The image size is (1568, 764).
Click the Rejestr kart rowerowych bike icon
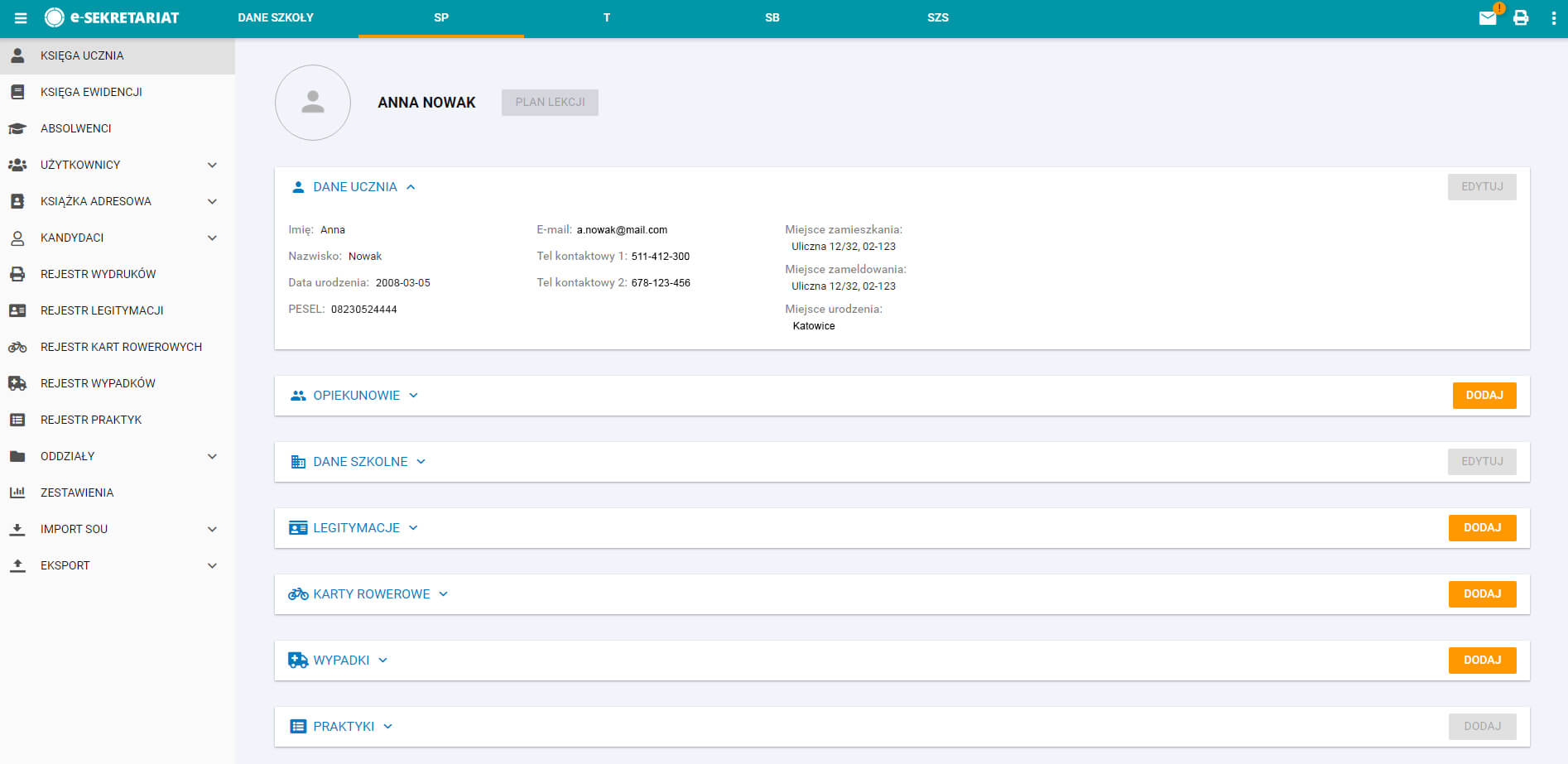pos(17,347)
